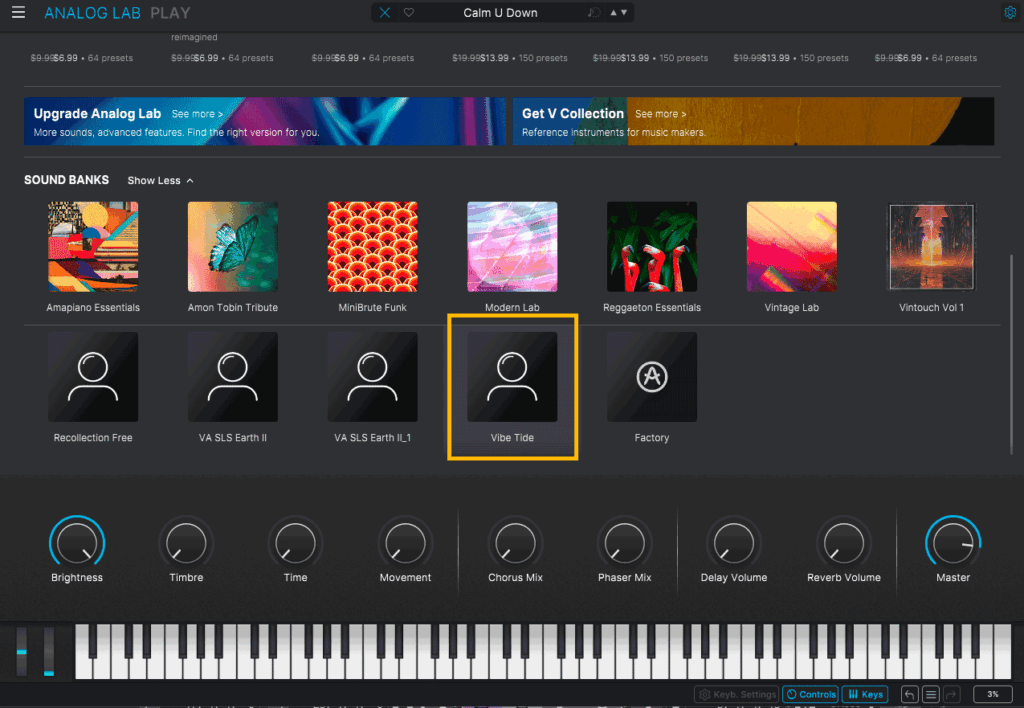Click the redo arrow in bottom bar
Viewport: 1024px width, 708px height.
click(x=952, y=694)
